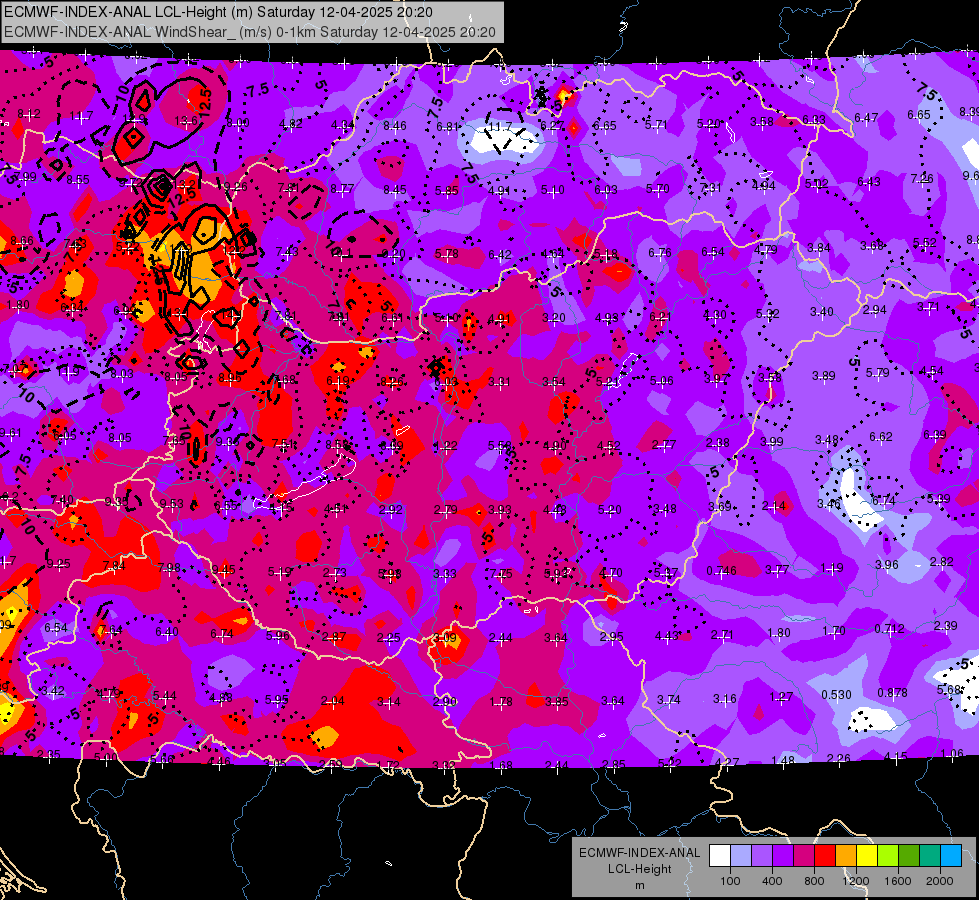The height and width of the screenshot is (900, 979).
Task: Click the 2.92 wind shear value
Action: (391, 510)
